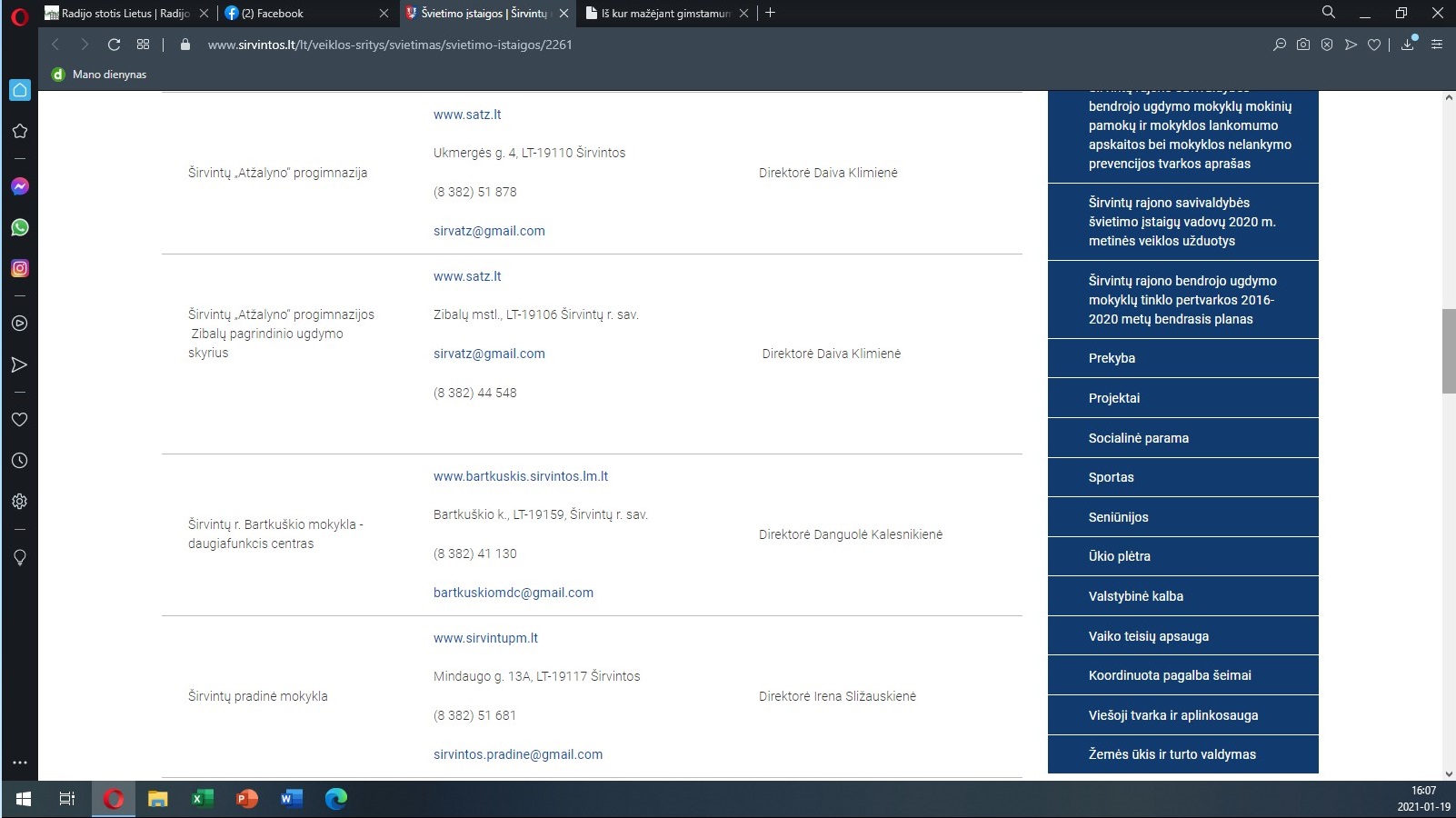Select Vaiko teisių apsauga in side menu
Viewport: 1456px width, 818px height.
(1148, 636)
